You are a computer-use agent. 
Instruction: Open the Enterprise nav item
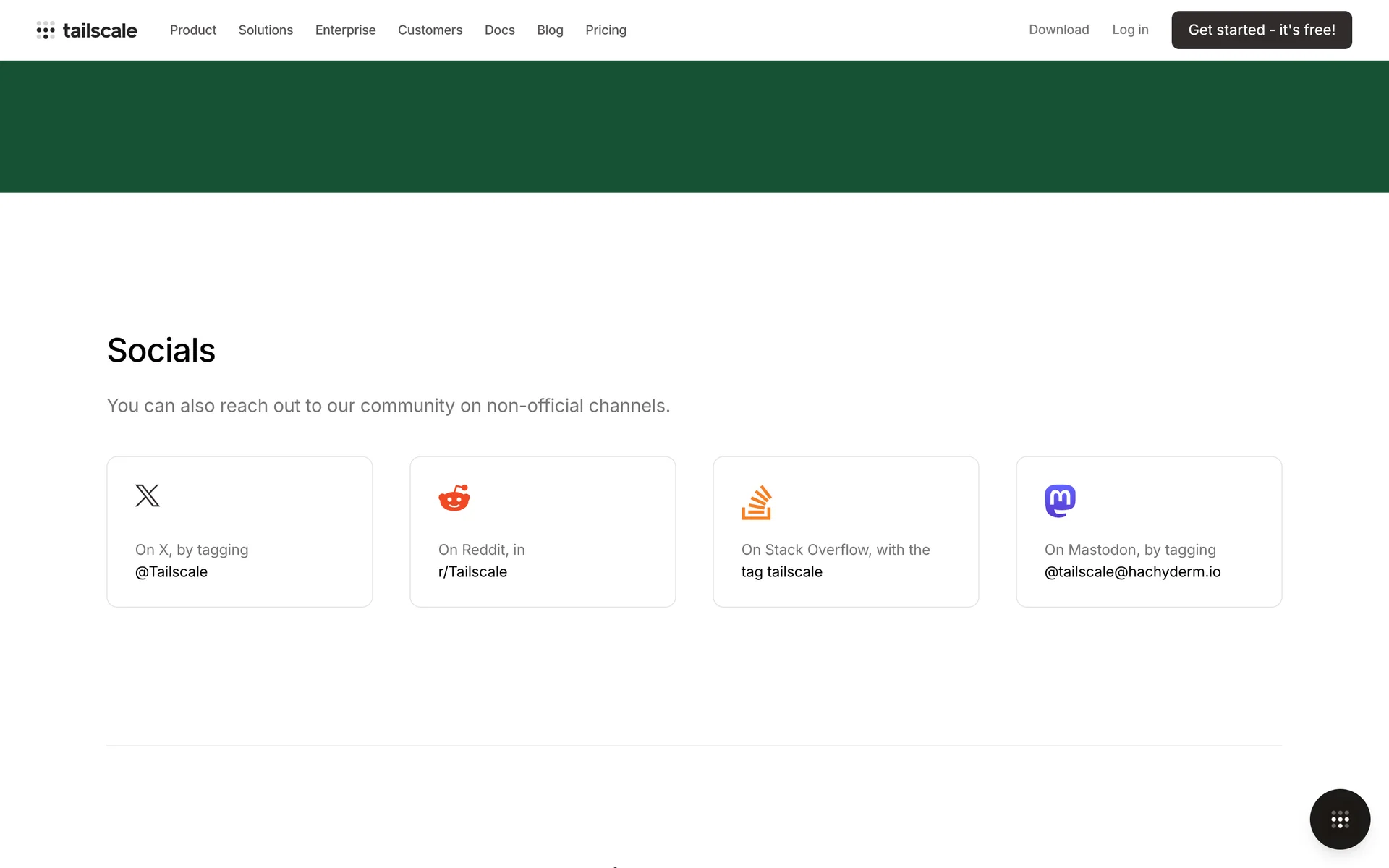point(345,30)
